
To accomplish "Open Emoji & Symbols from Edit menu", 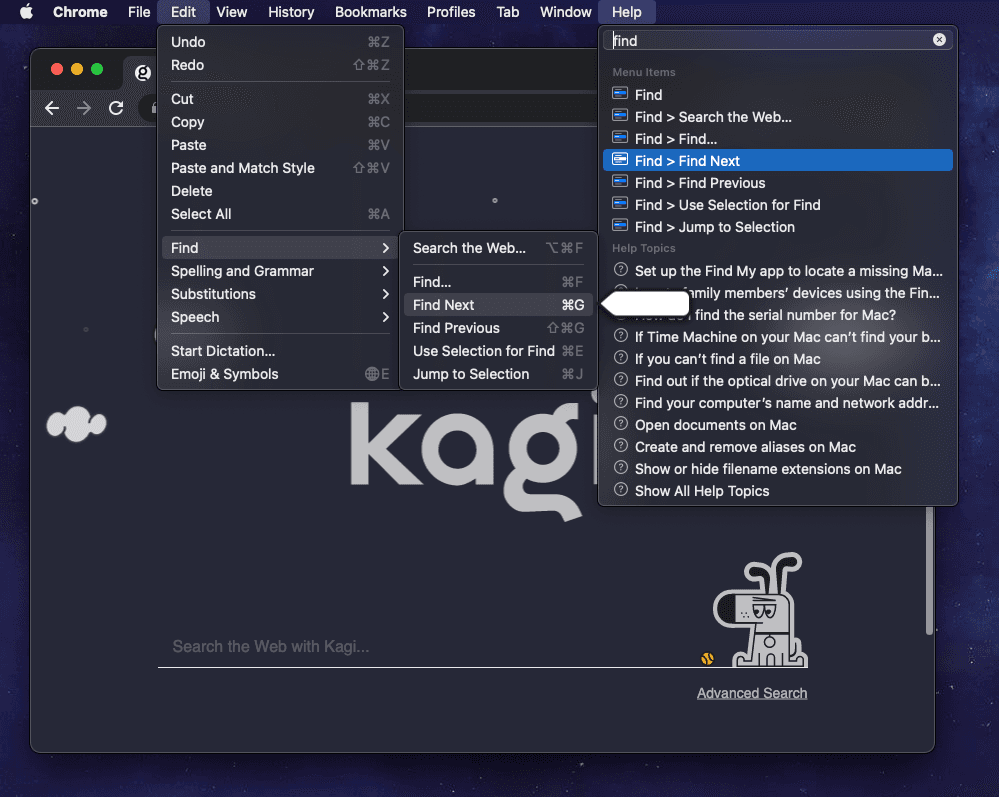I will coord(280,373).
